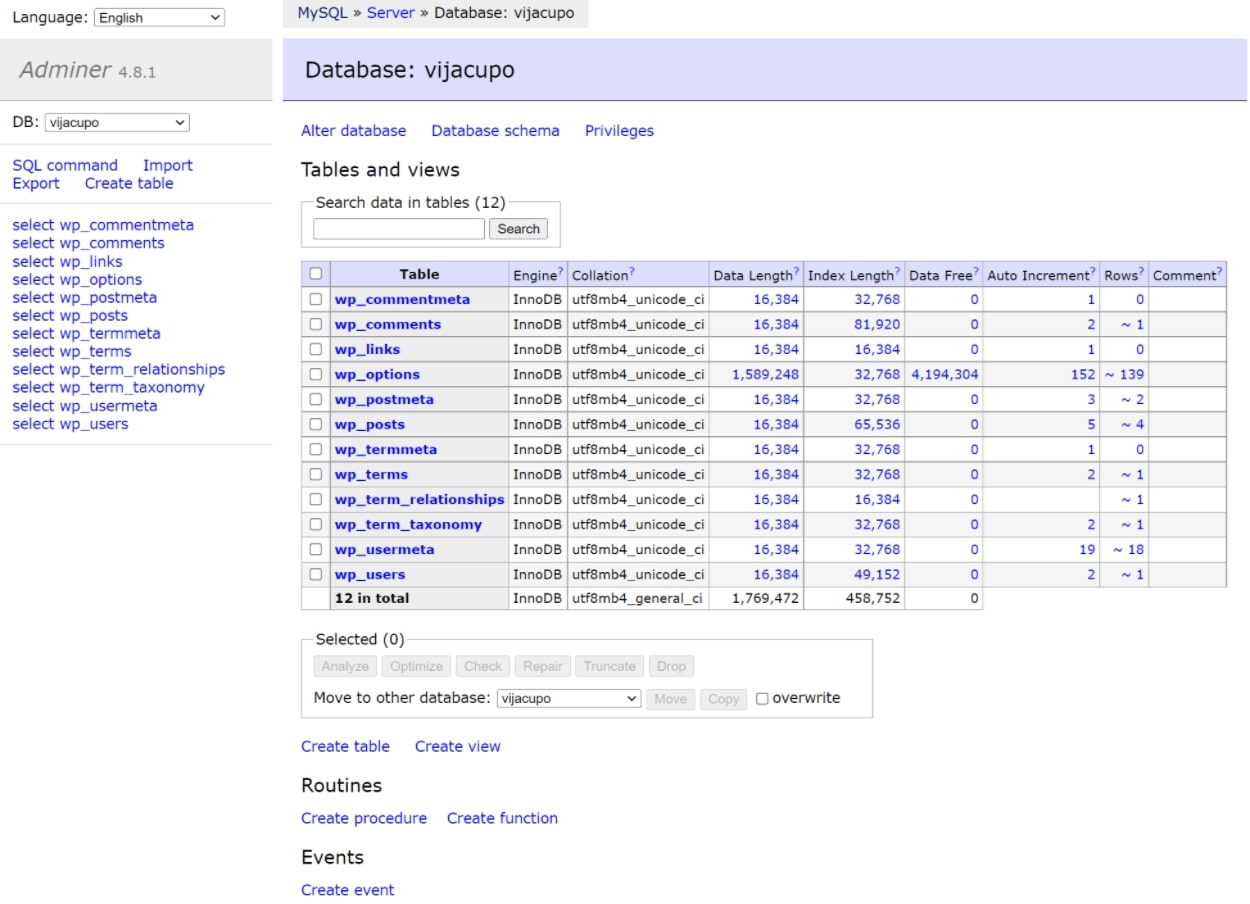Screen dimensions: 1250x904
Task: Toggle the select-all checkbox in table header
Action: coord(316,274)
